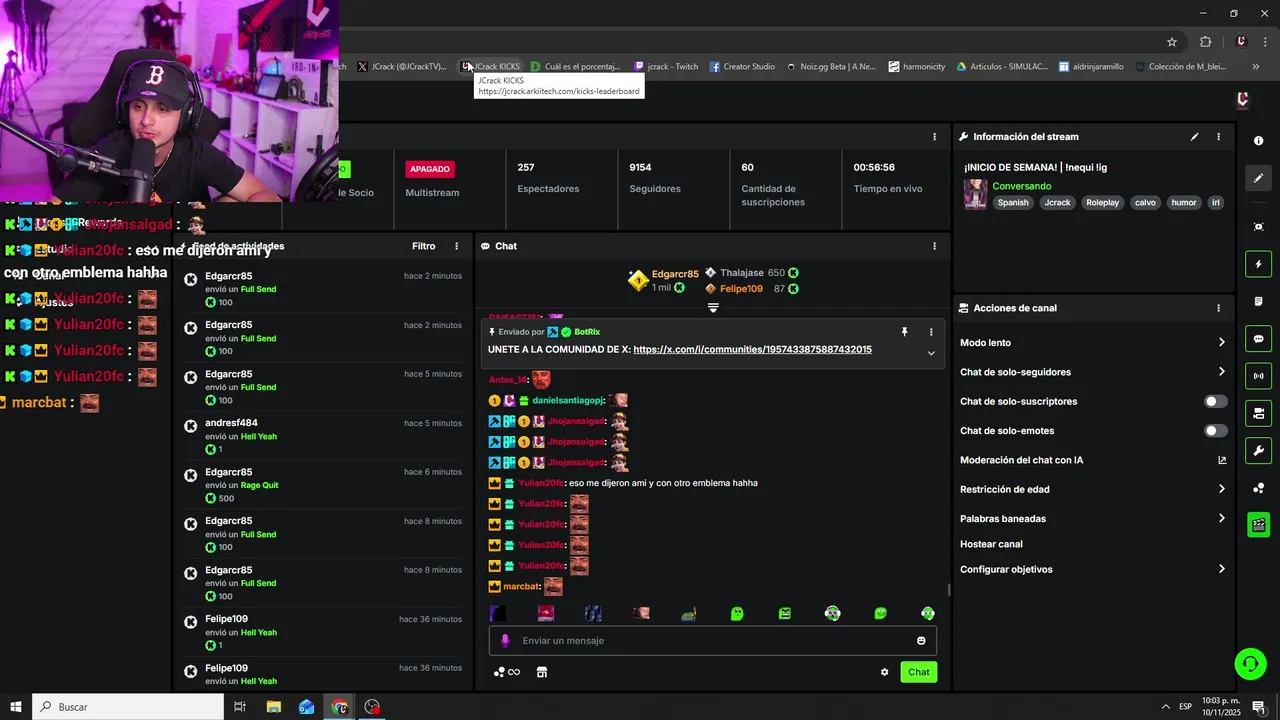This screenshot has height=720, width=1280.
Task: Click the Windows Start button
Action: click(x=15, y=707)
